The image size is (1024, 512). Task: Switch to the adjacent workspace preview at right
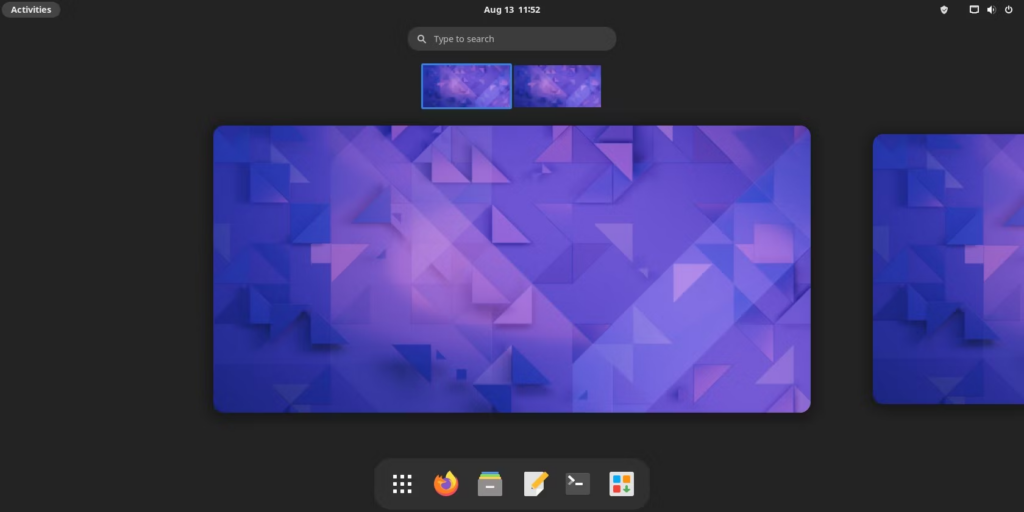point(948,269)
